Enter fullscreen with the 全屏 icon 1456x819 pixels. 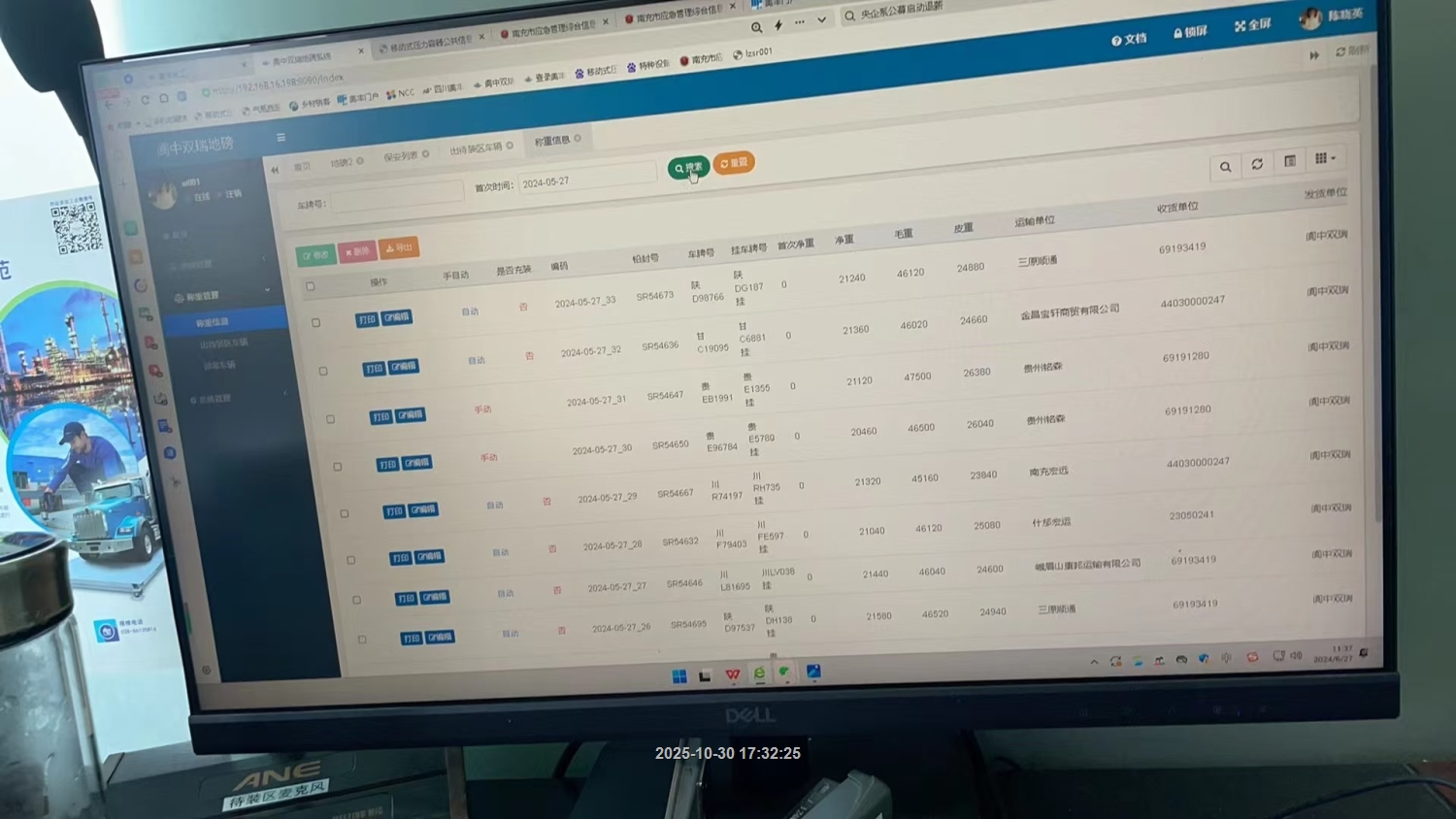(x=1252, y=25)
